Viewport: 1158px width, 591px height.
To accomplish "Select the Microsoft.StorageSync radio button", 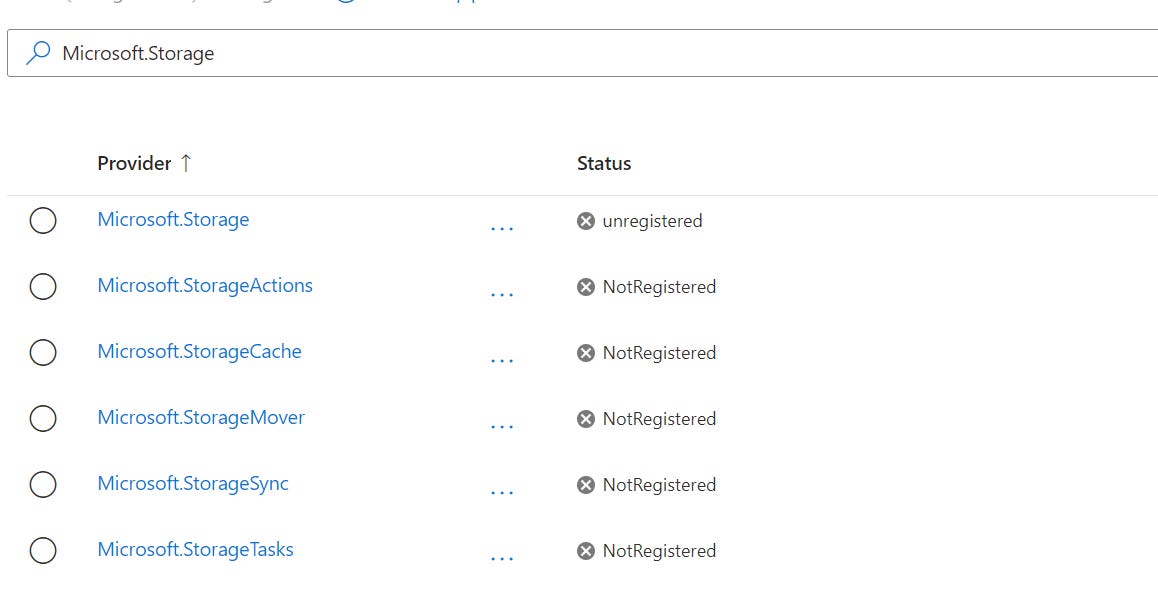I will tap(43, 485).
